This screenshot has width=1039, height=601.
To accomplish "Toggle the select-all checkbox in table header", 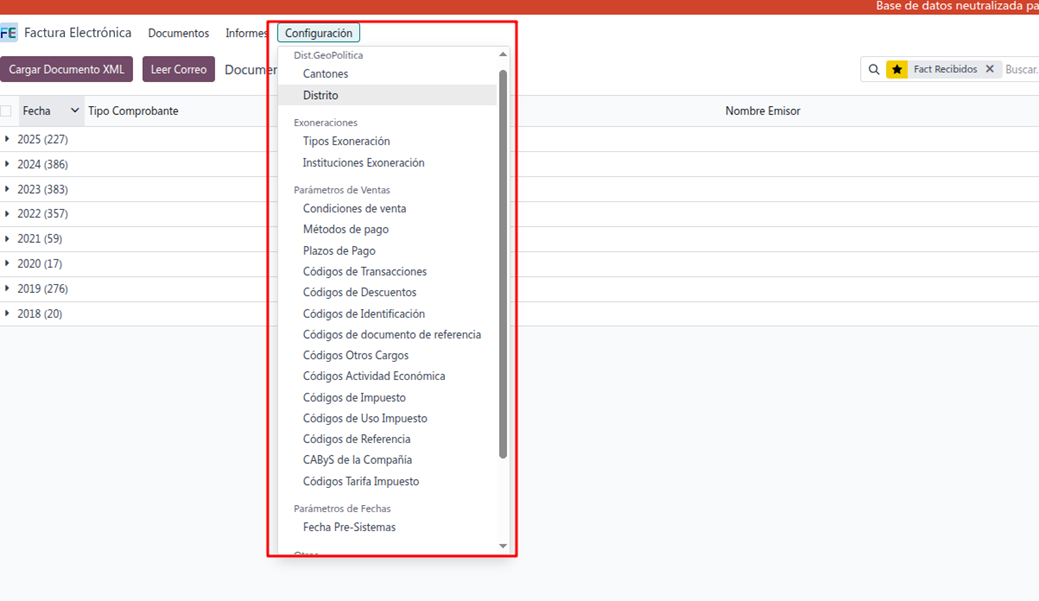I will pos(6,111).
